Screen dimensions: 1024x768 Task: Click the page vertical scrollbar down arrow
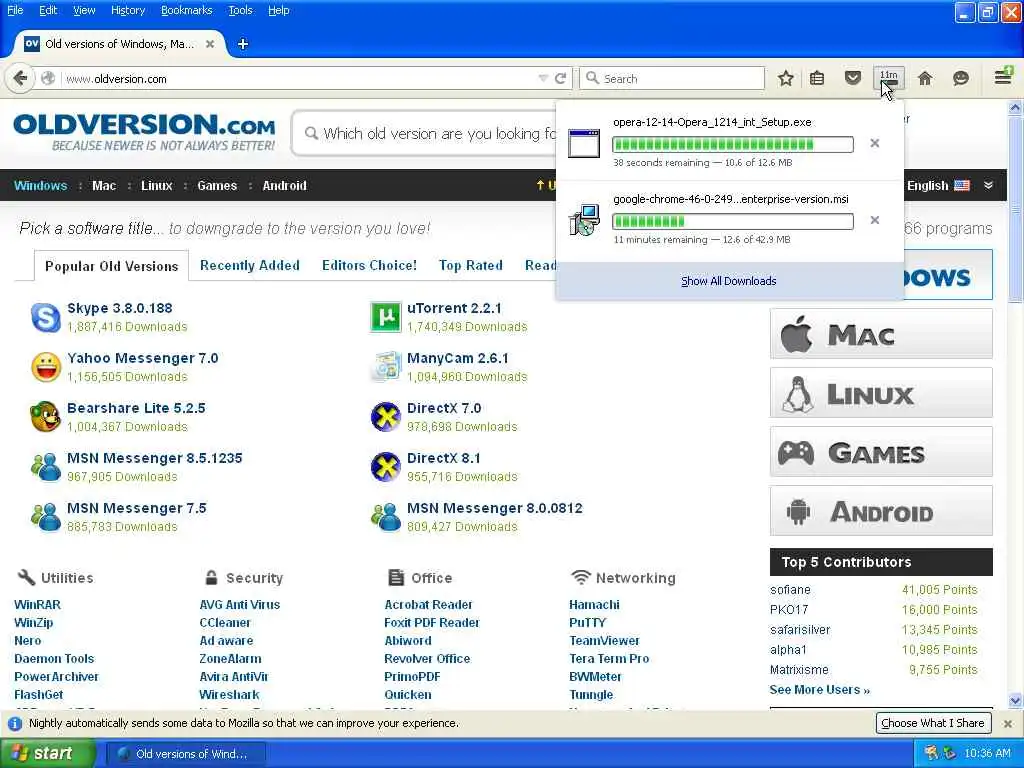pos(1016,701)
